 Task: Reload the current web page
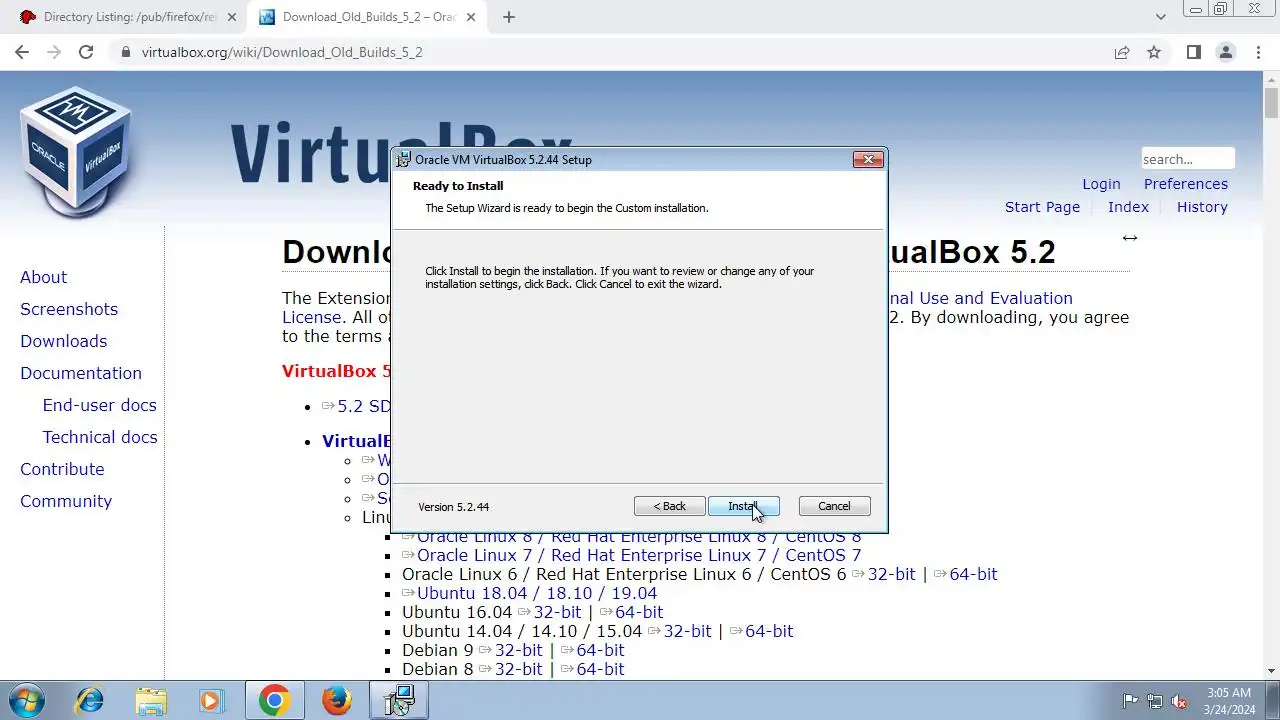tap(86, 52)
